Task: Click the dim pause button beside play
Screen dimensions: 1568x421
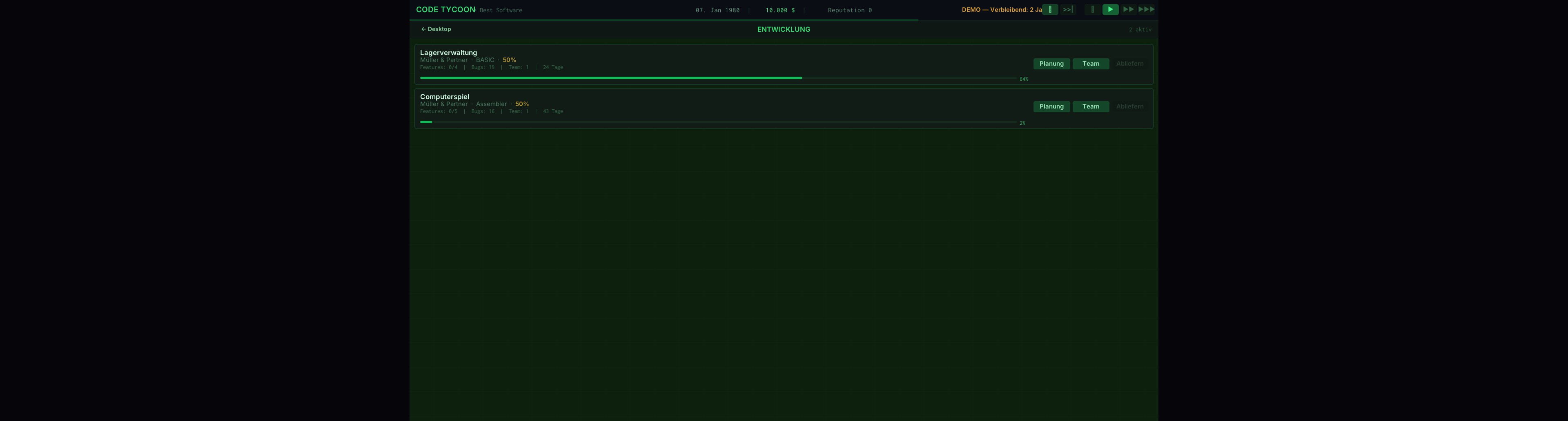Action: pos(1092,10)
